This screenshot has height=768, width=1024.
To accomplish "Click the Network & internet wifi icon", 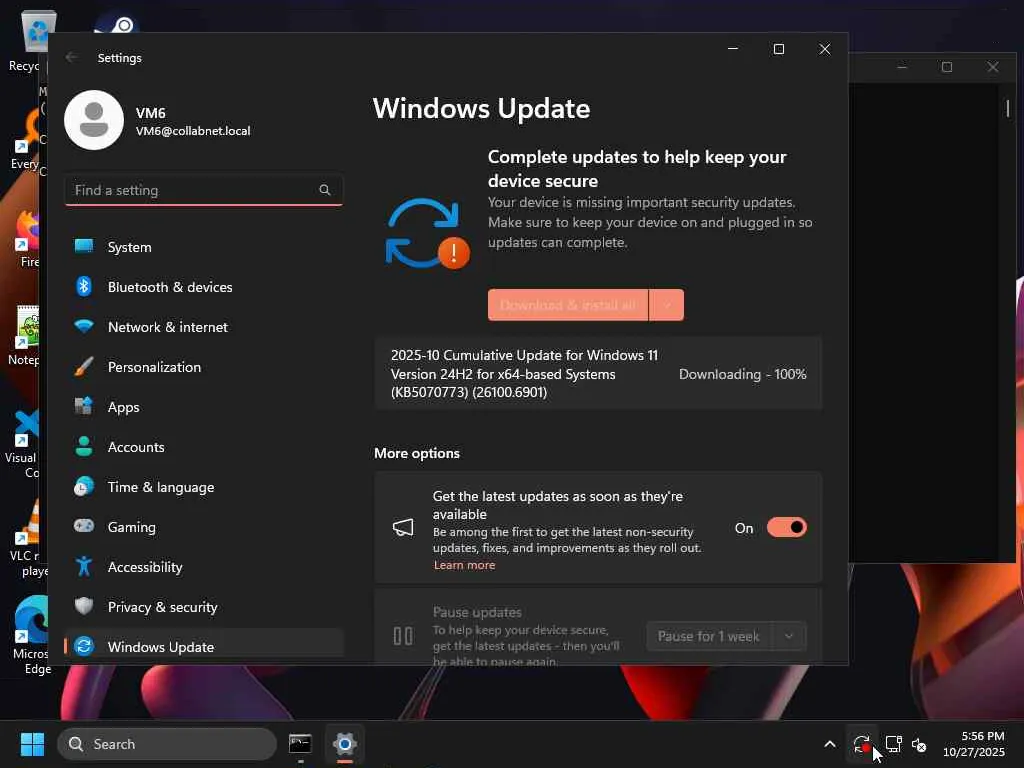I will coord(84,327).
